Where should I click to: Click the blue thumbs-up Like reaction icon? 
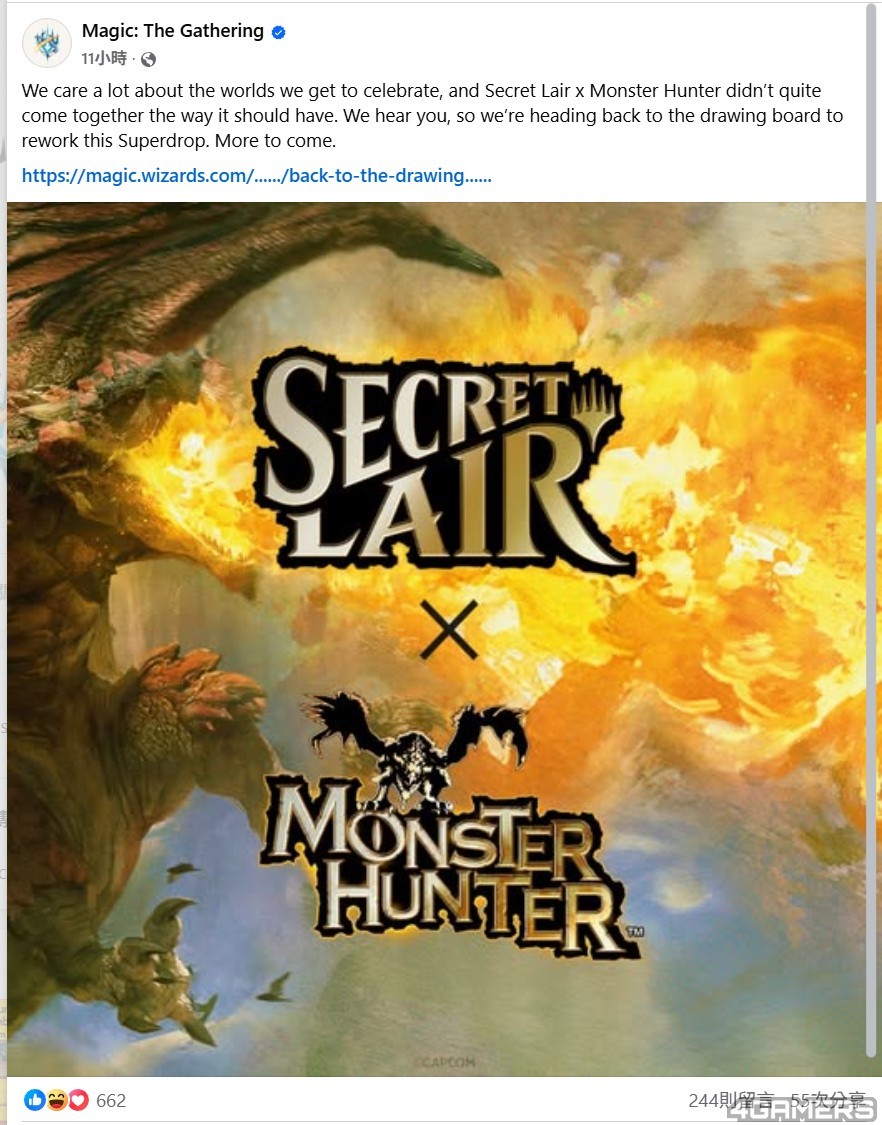pos(34,1099)
